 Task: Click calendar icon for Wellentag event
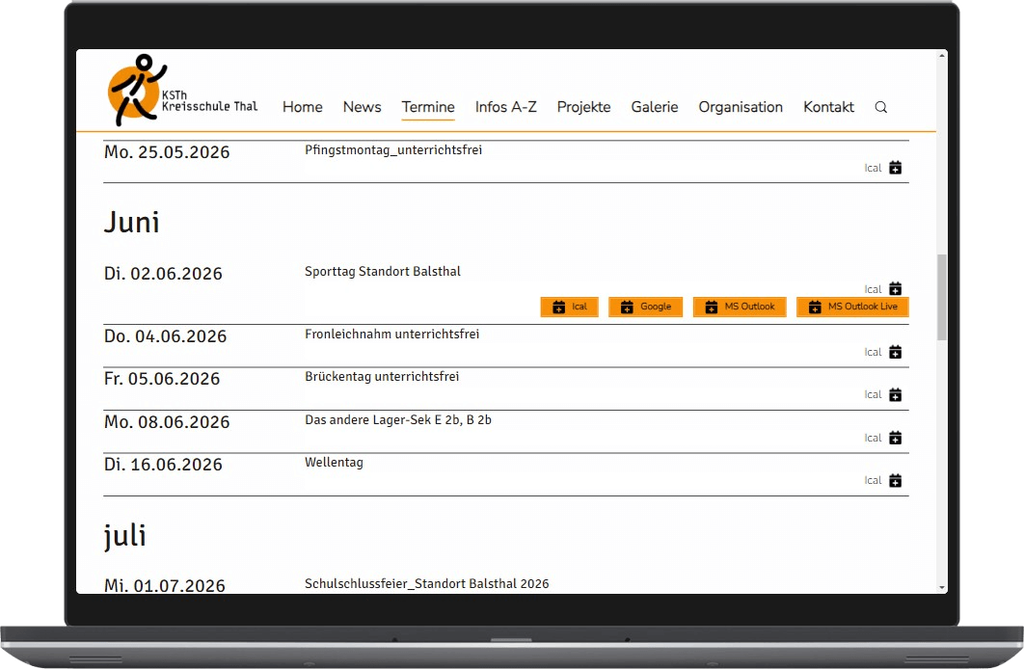[x=895, y=481]
